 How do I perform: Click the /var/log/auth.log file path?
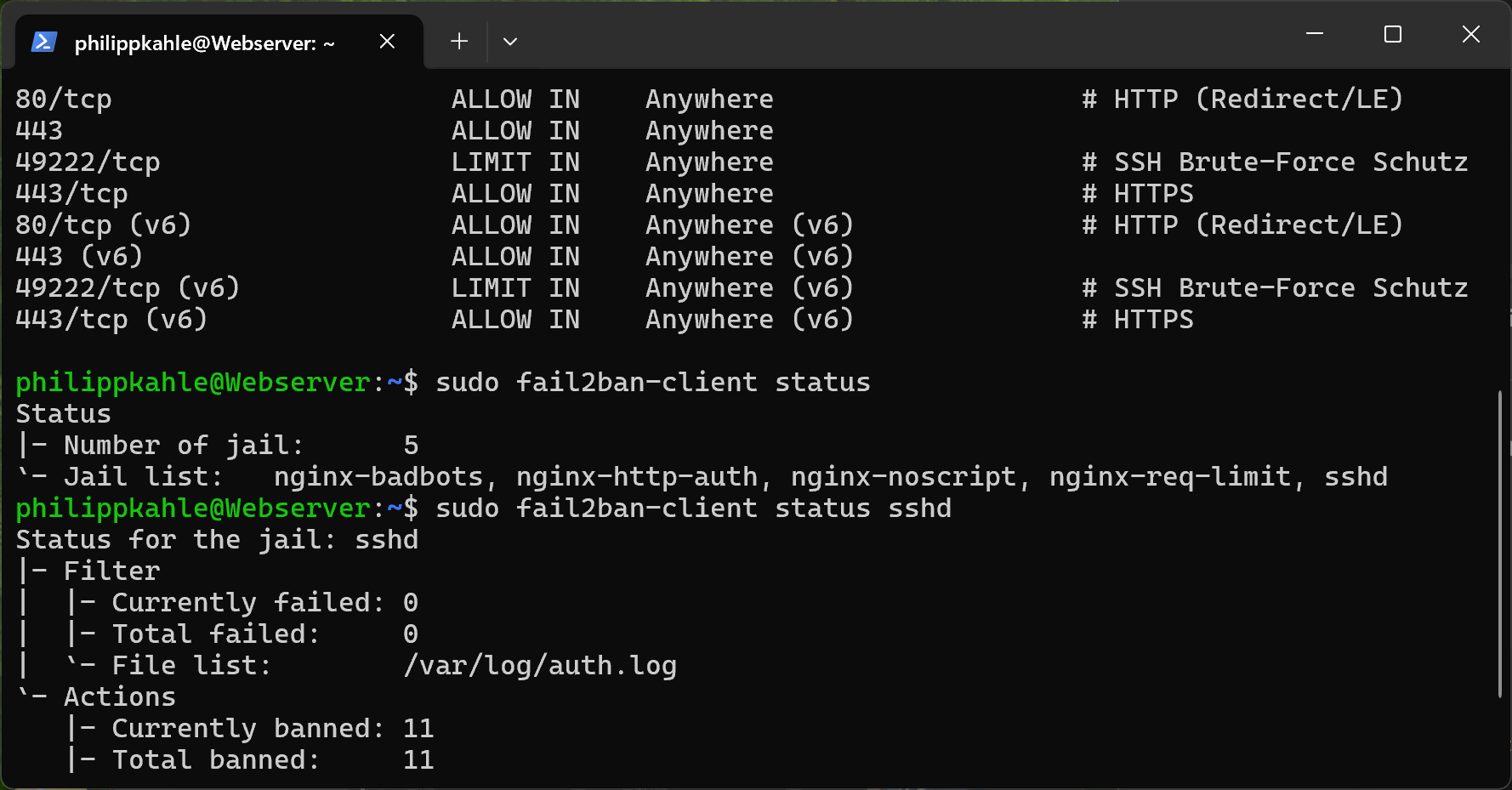tap(540, 666)
